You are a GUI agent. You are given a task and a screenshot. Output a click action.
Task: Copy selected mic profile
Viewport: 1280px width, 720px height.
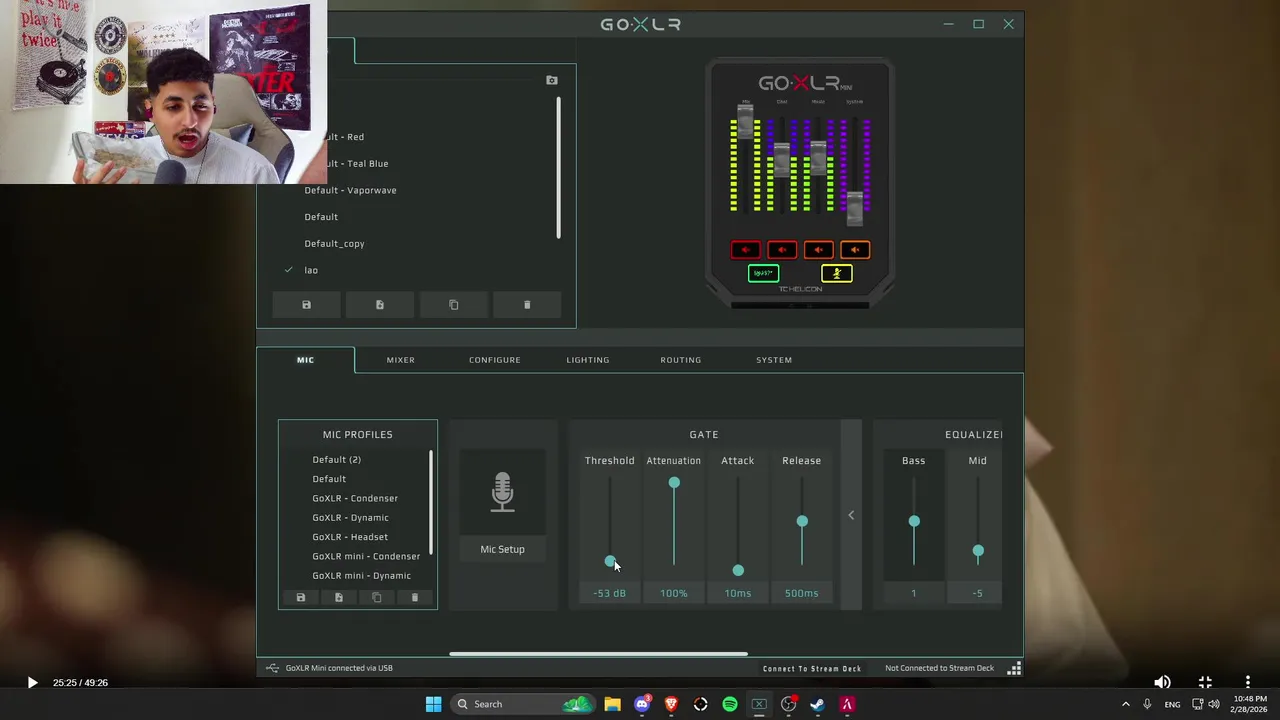[376, 598]
